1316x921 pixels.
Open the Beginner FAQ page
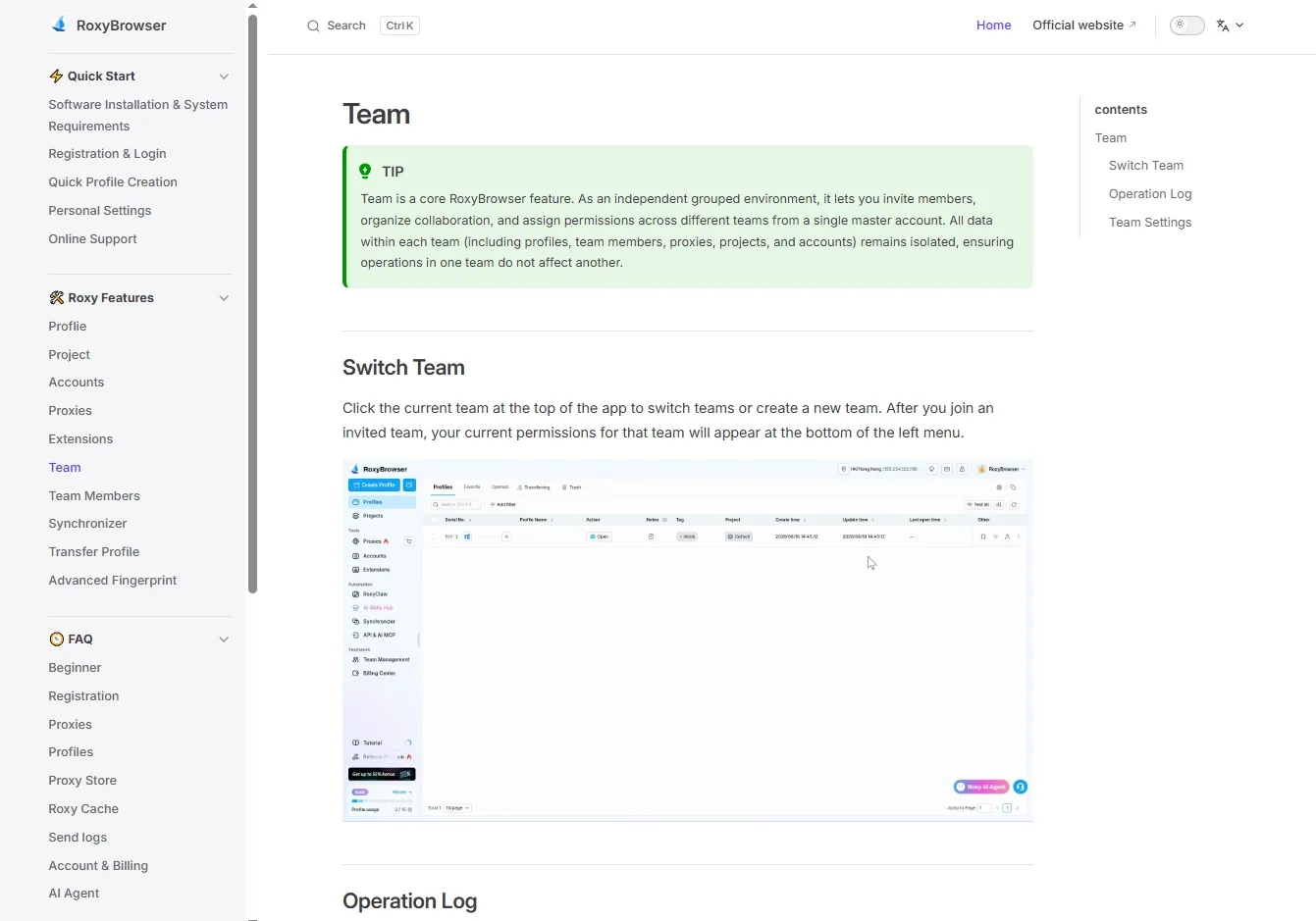coord(75,668)
